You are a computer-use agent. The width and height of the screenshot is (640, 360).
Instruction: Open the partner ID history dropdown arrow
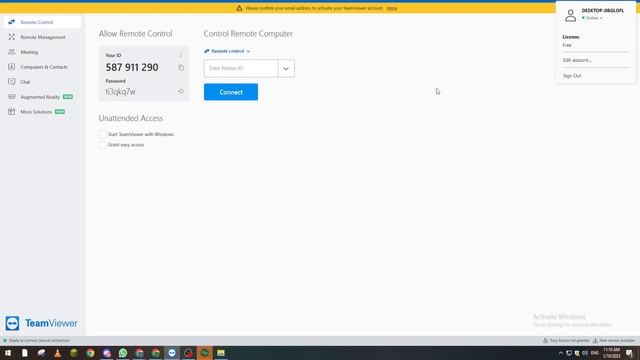click(286, 68)
